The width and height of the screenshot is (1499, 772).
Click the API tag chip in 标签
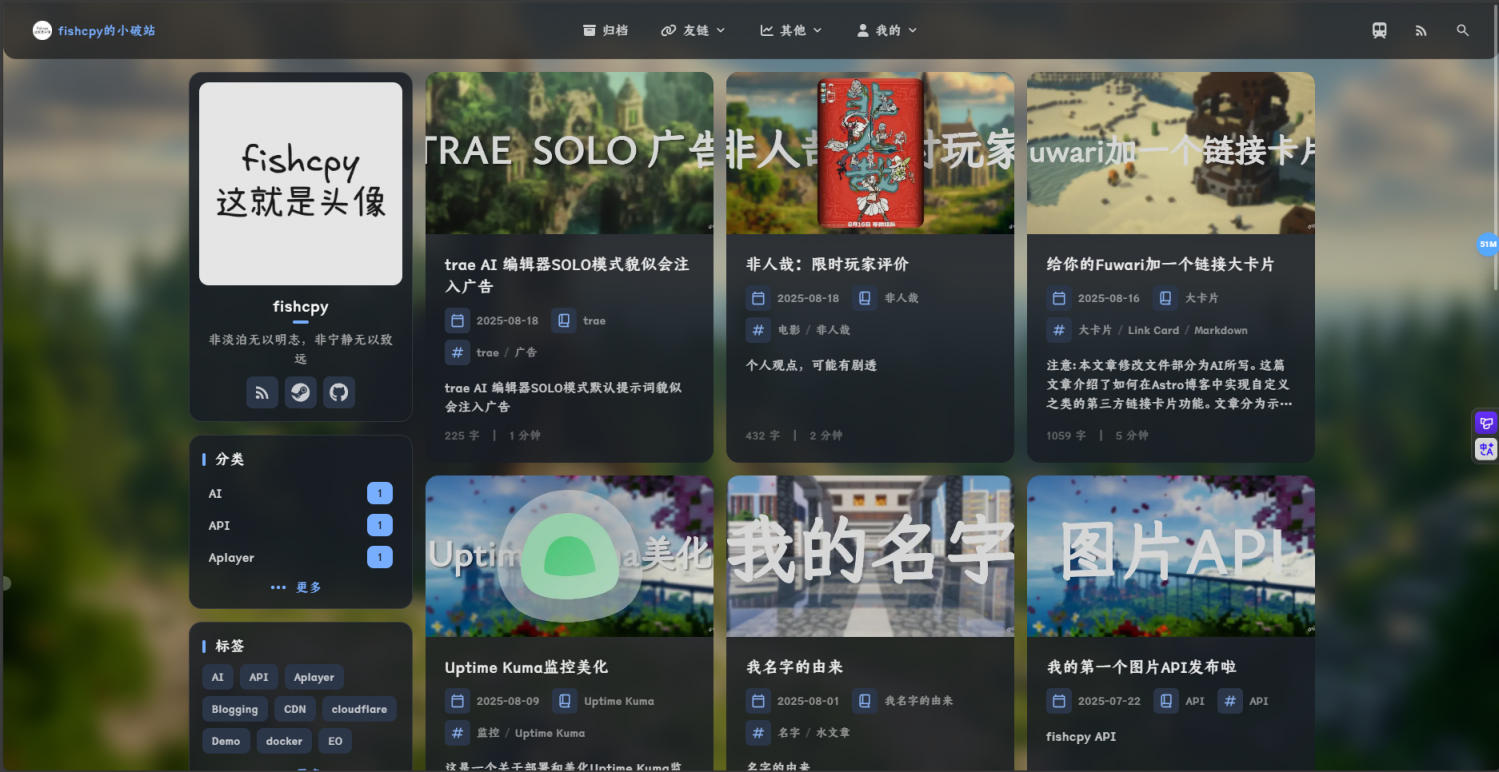click(x=259, y=677)
